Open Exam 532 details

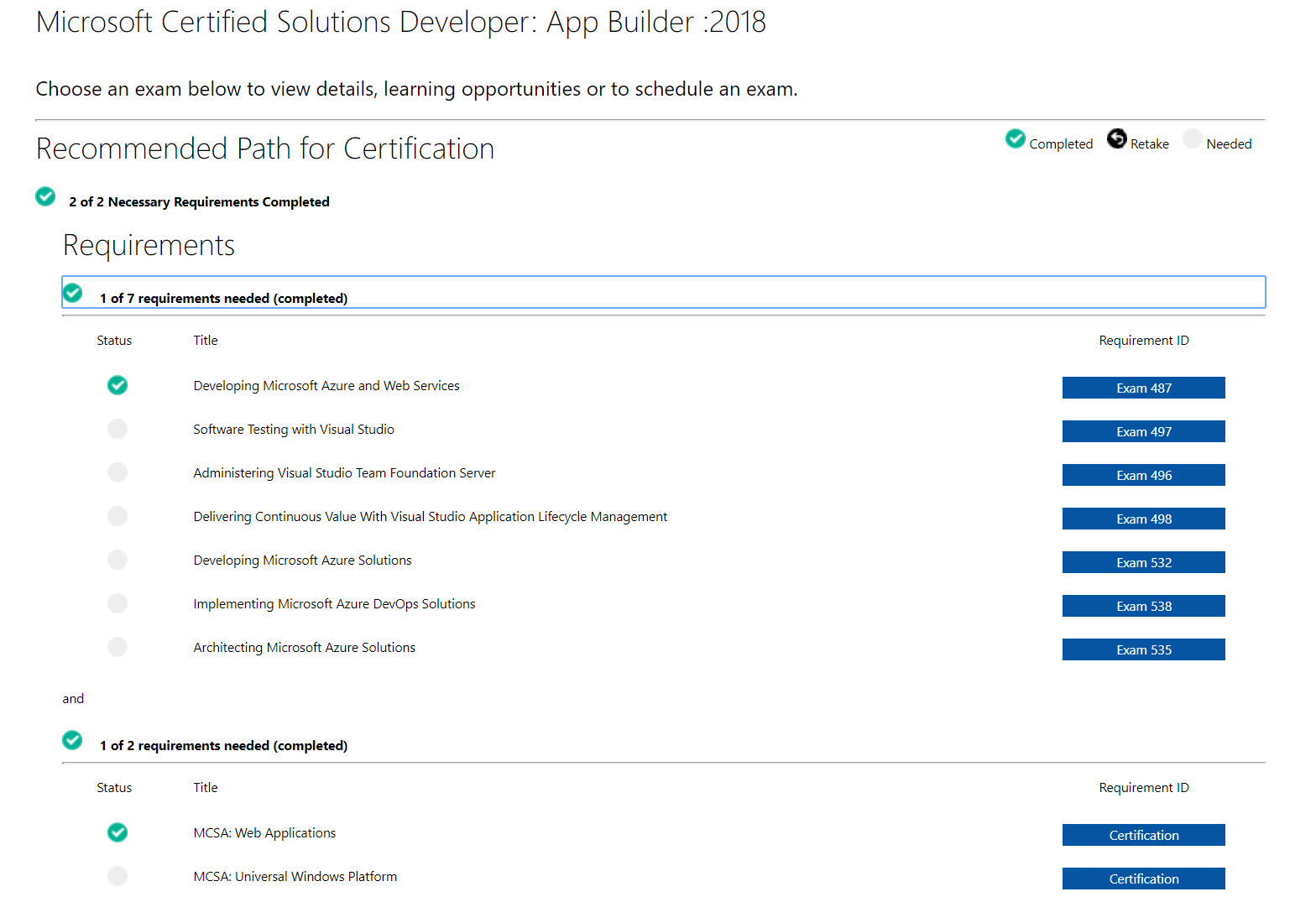1143,562
